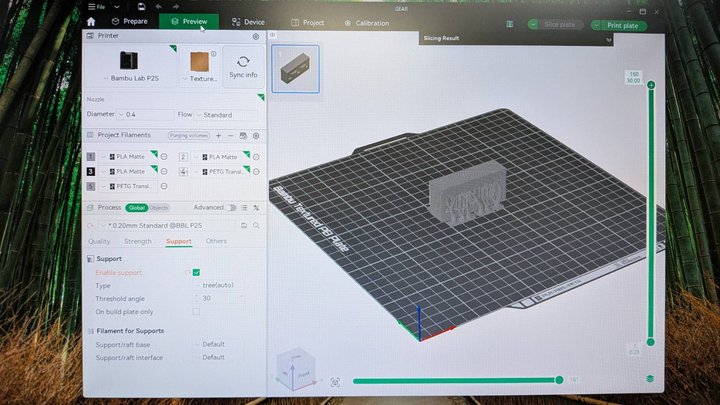The width and height of the screenshot is (720, 405).
Task: Edit filament 2 PLA Matte preset
Action: pyautogui.click(x=256, y=157)
